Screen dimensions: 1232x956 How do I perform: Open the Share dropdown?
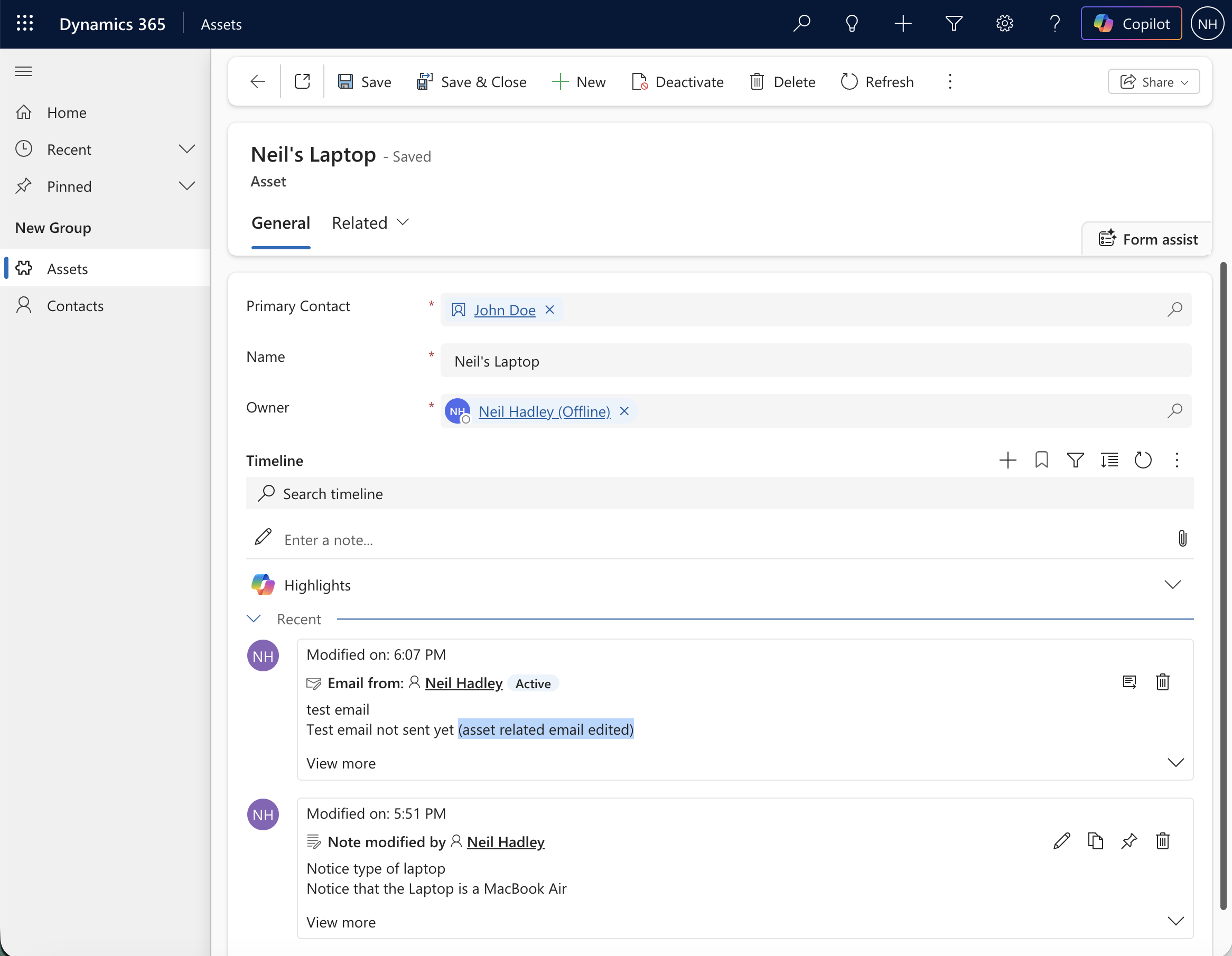[1154, 82]
